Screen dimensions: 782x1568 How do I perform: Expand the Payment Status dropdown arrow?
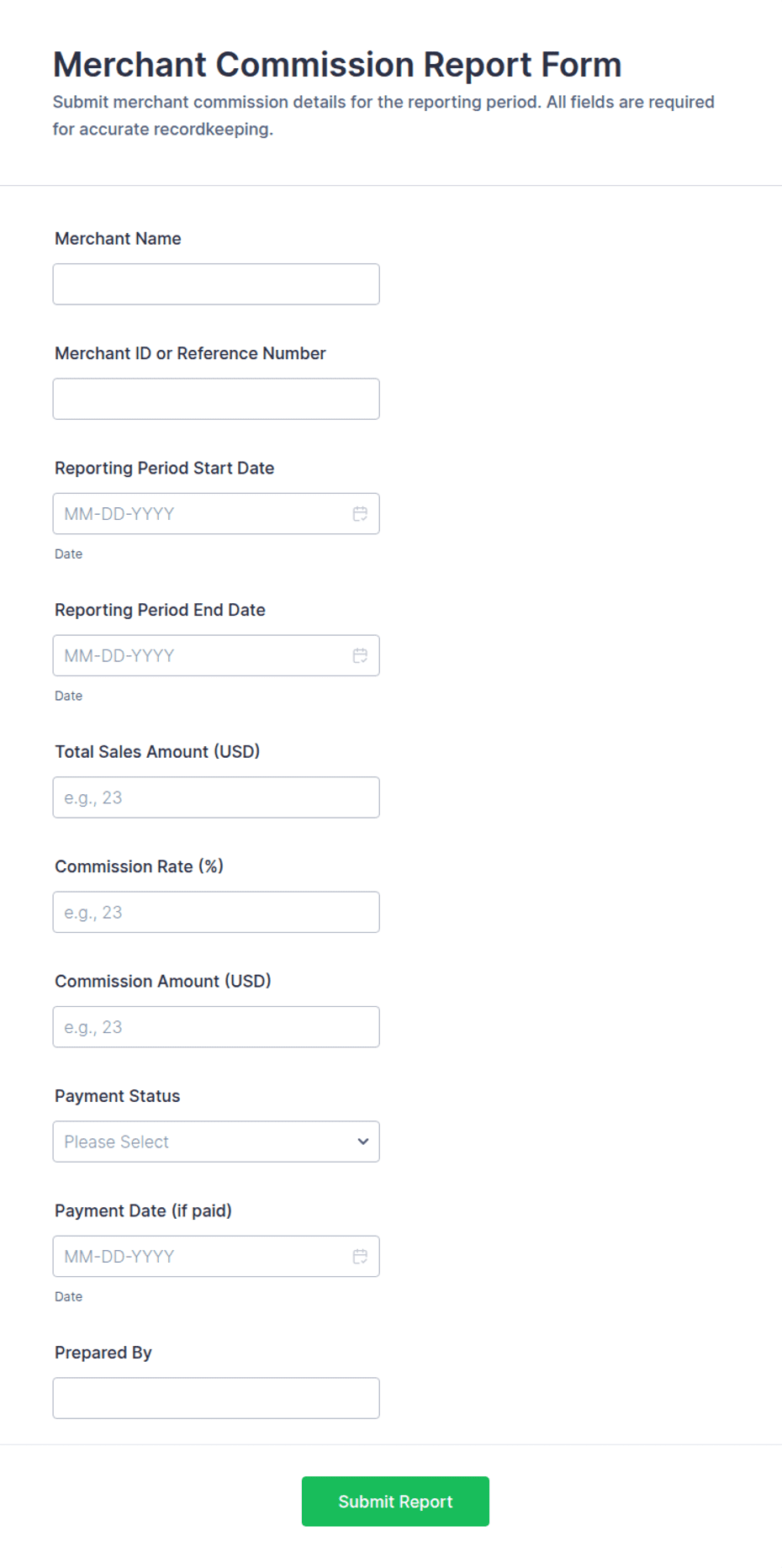coord(363,1142)
